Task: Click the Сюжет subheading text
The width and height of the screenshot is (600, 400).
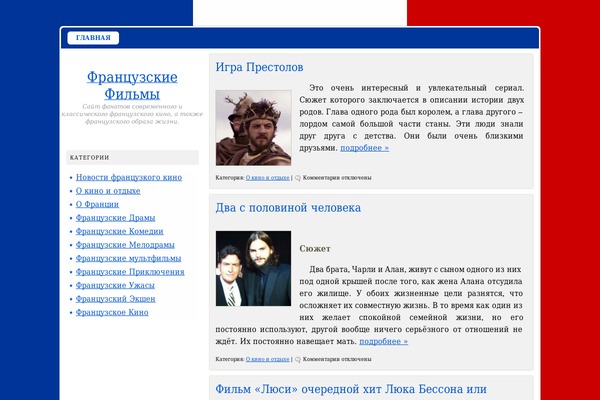Action: 315,249
